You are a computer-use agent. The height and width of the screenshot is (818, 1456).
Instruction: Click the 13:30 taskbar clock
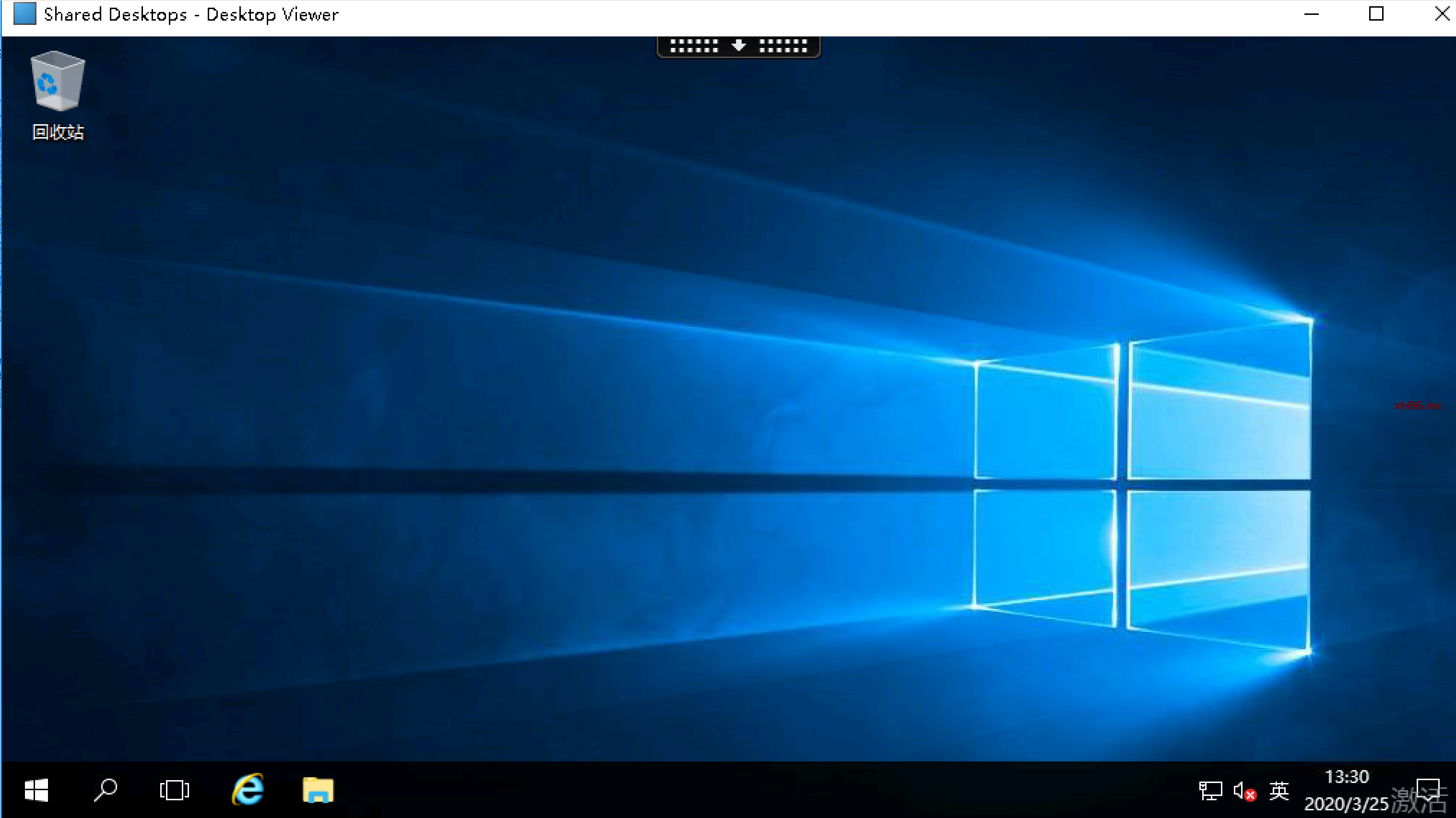[1347, 777]
